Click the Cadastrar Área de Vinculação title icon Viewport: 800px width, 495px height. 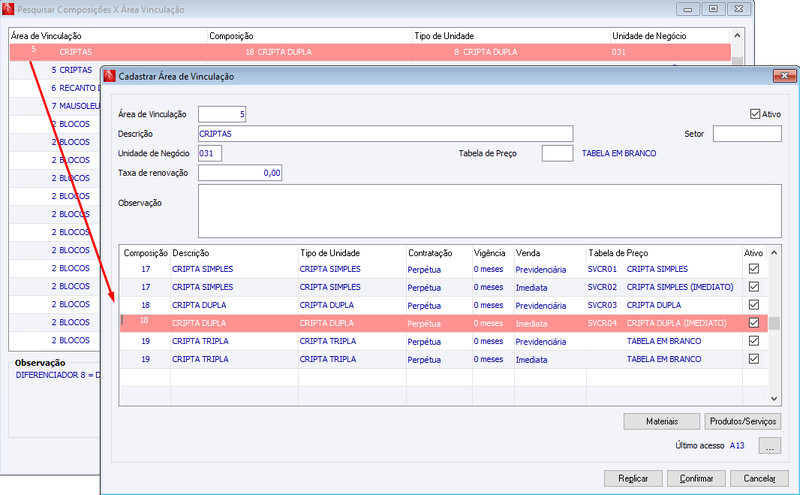(110, 76)
